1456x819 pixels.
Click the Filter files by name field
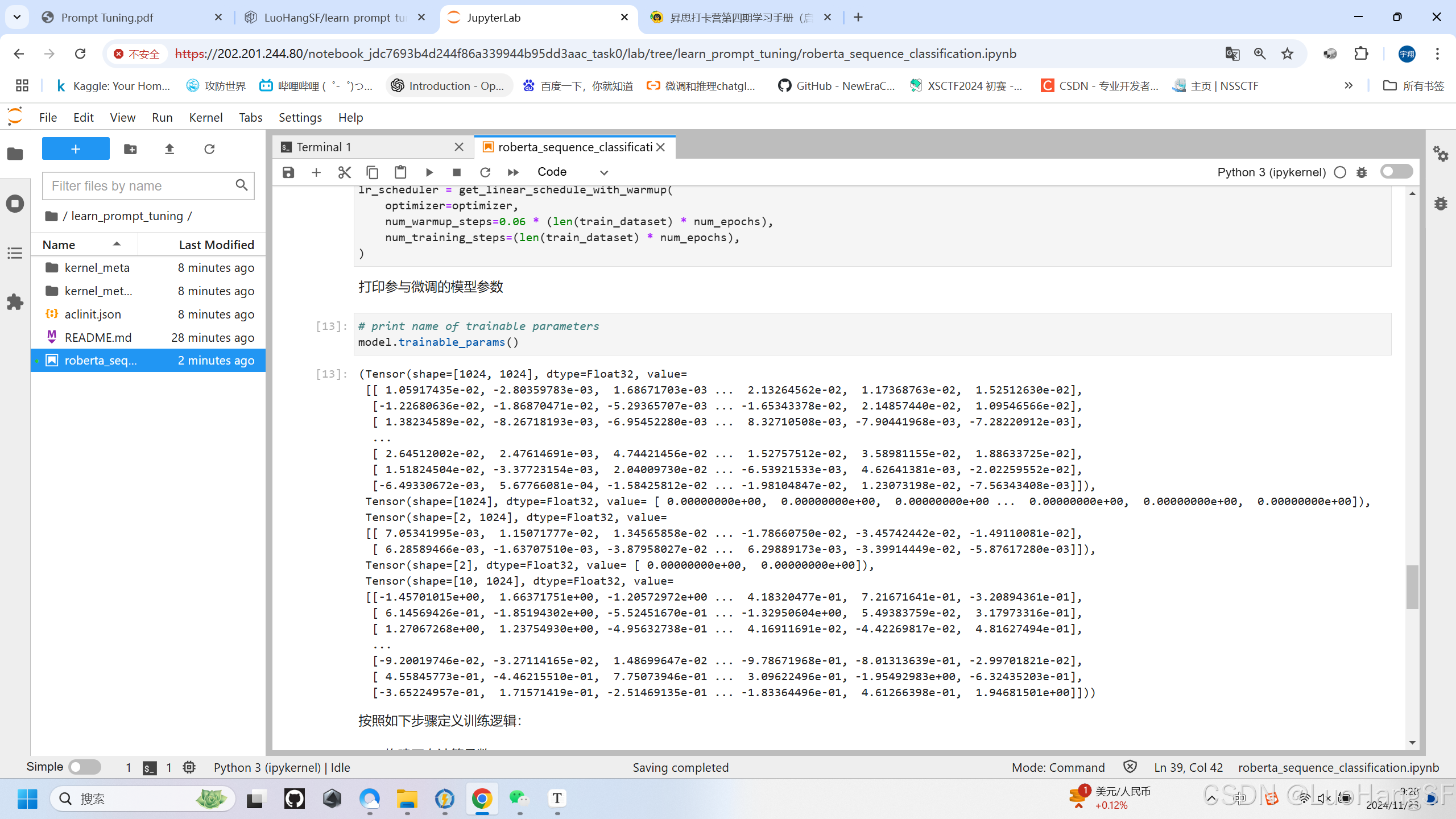142,185
